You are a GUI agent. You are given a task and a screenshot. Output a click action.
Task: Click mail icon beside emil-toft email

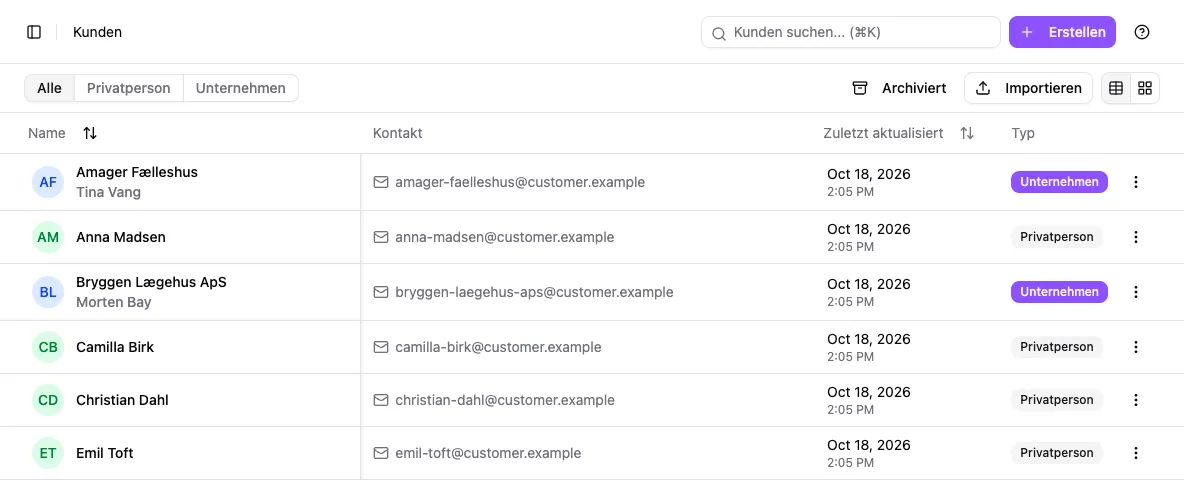click(x=381, y=453)
